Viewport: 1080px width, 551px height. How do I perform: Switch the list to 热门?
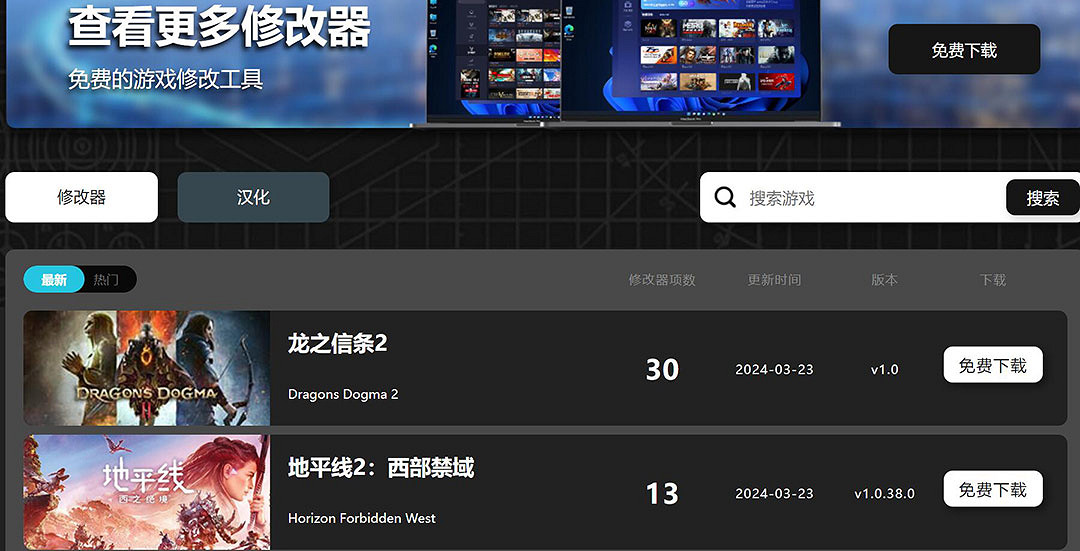click(106, 280)
